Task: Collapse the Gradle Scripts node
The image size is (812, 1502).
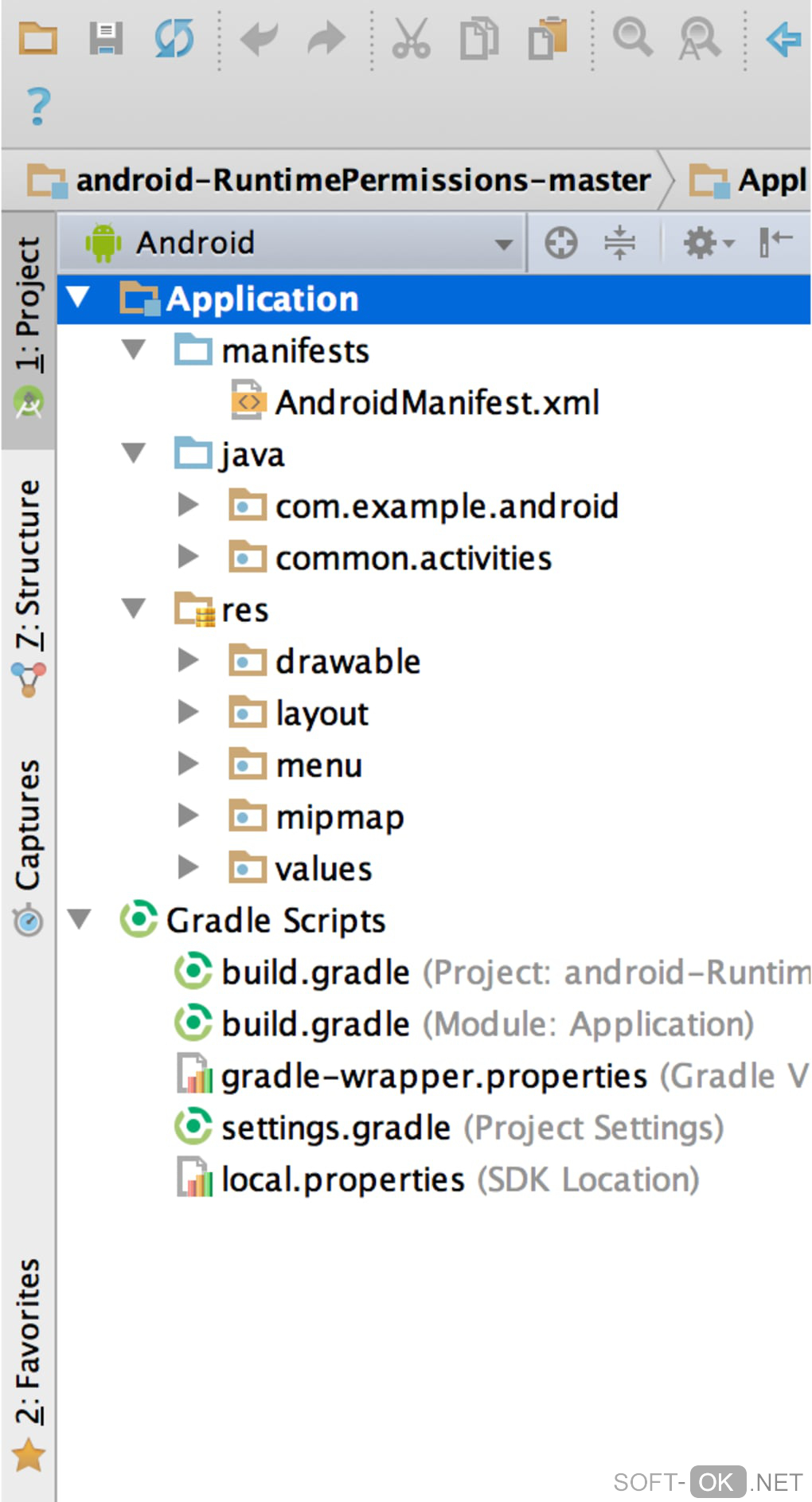Action: 79,919
